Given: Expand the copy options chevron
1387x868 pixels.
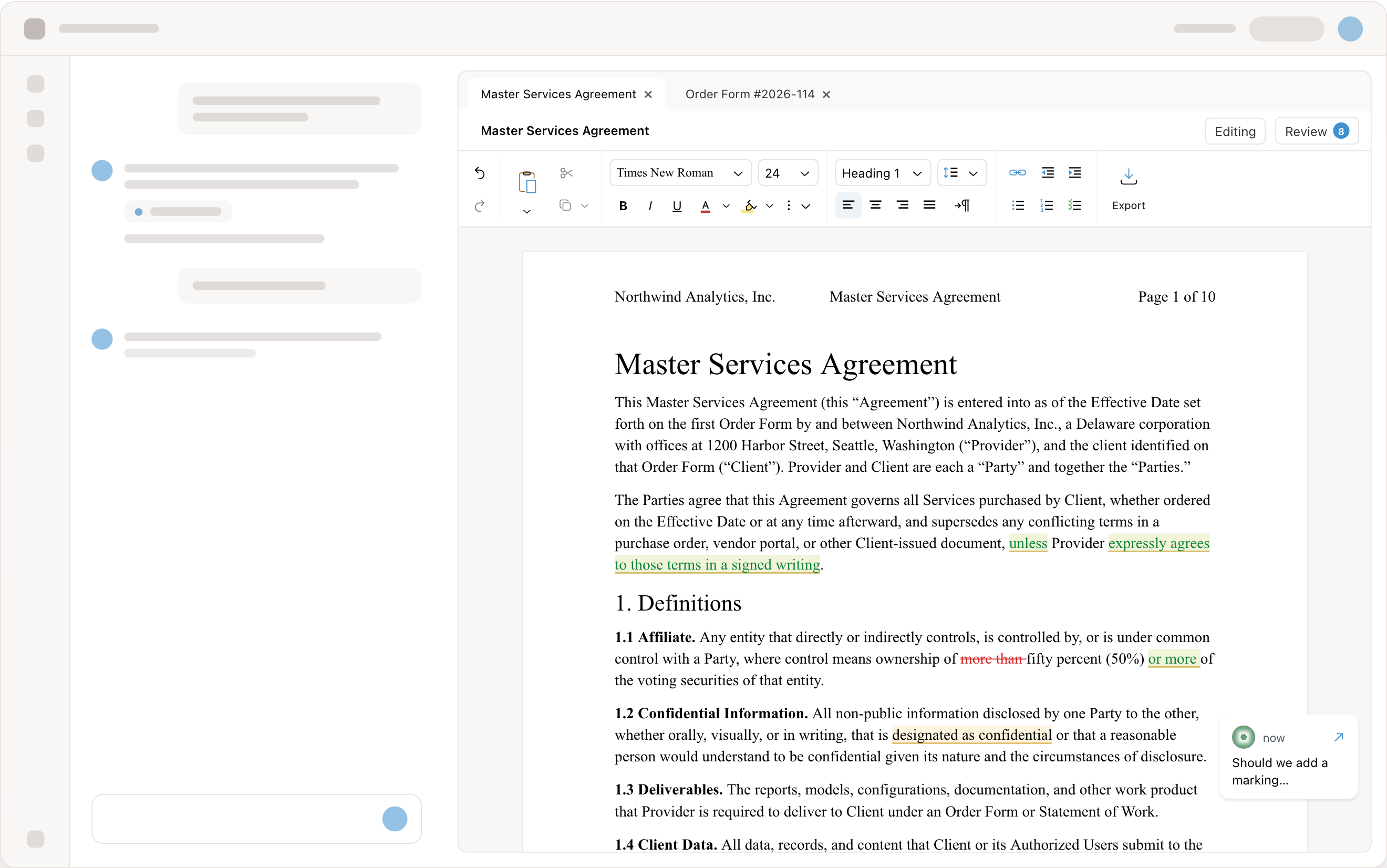Looking at the screenshot, I should click(585, 205).
